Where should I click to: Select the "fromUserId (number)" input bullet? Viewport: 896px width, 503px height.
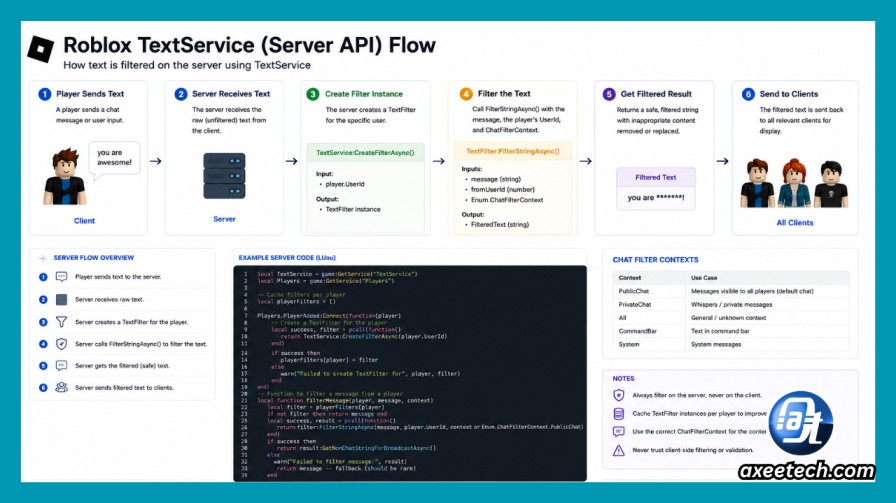[503, 189]
